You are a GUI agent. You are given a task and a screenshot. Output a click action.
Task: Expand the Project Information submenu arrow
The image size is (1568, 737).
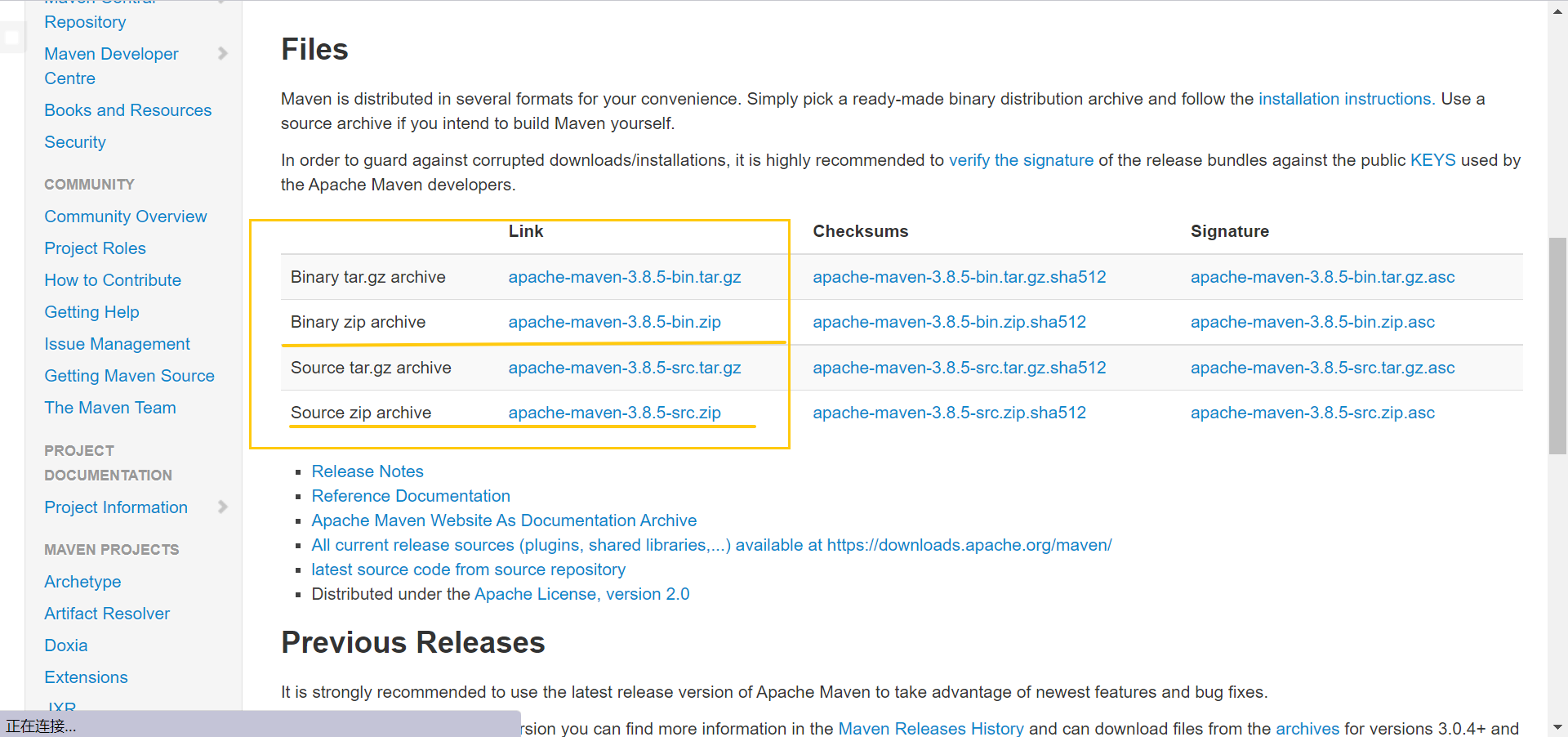point(223,507)
